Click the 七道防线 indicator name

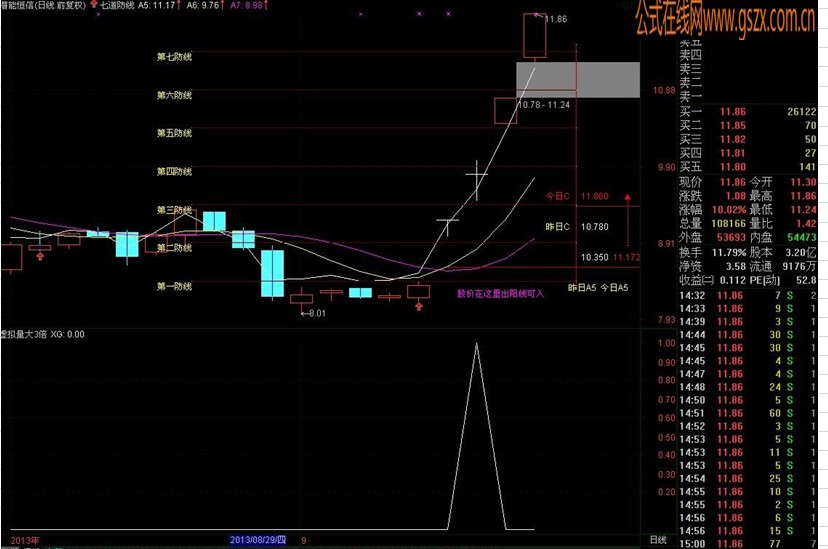(117, 5)
